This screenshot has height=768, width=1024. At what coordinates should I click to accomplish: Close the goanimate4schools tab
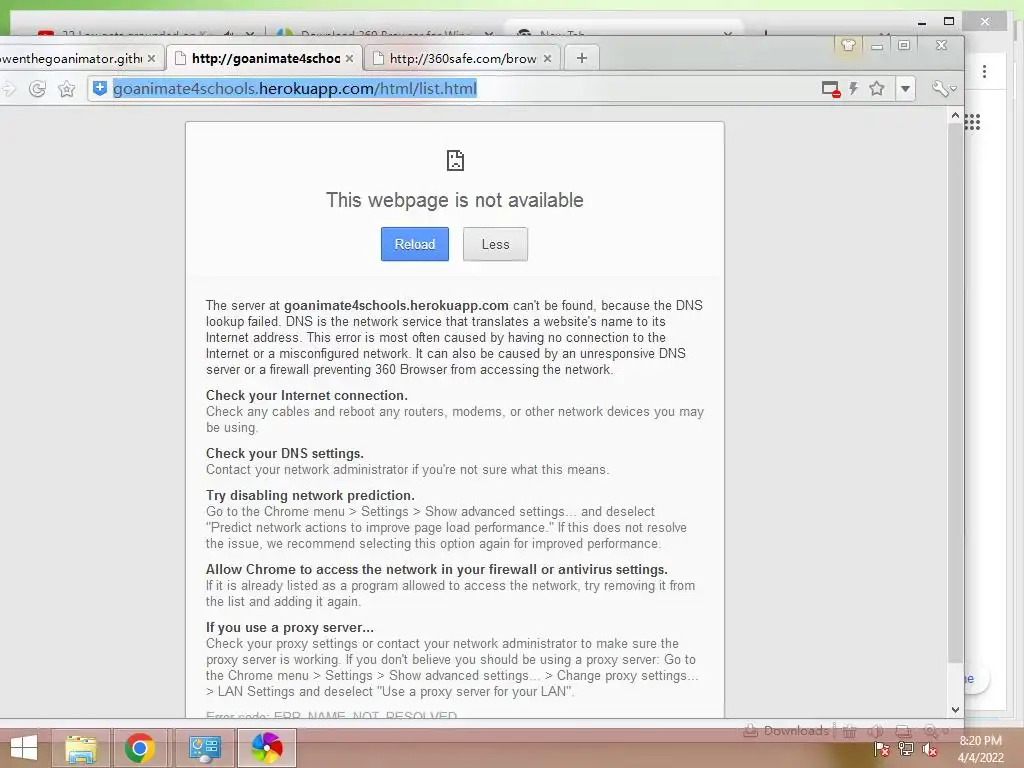click(349, 58)
